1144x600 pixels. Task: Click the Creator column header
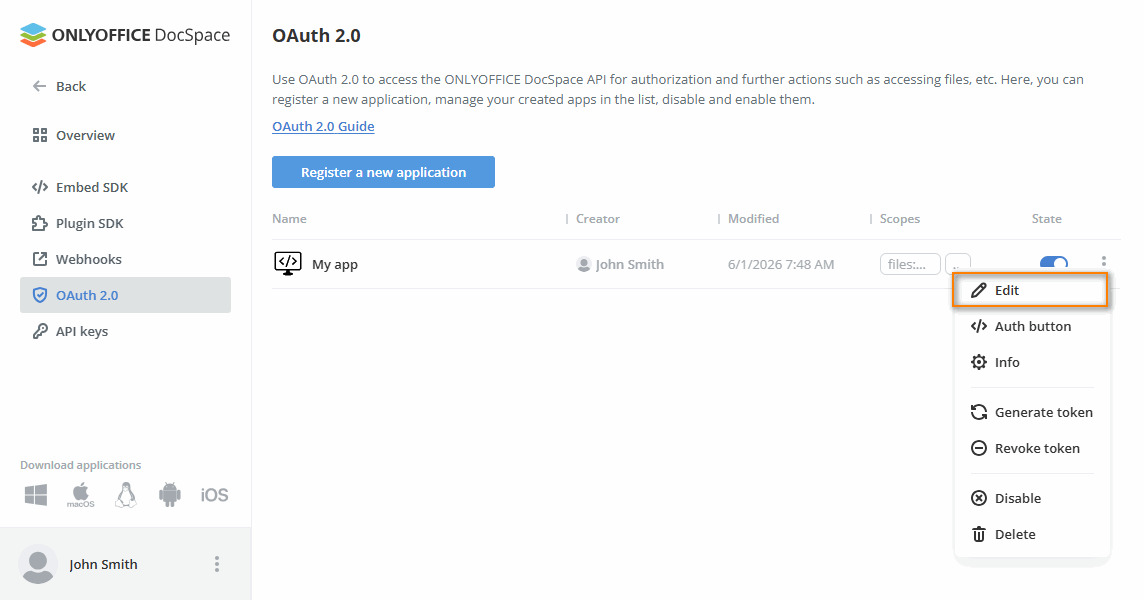pos(598,218)
